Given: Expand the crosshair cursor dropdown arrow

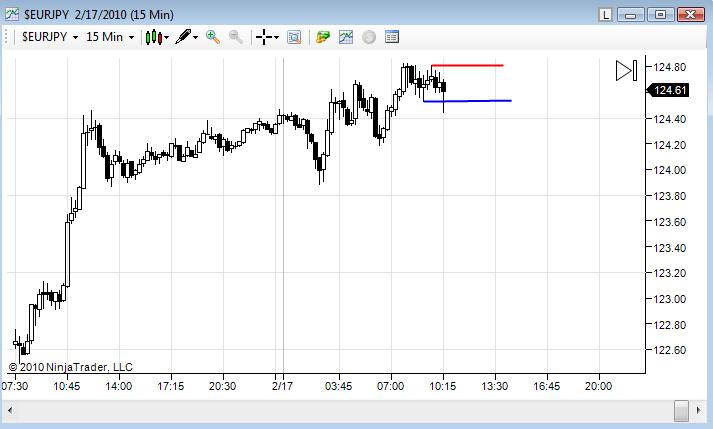Looking at the screenshot, I should 276,37.
